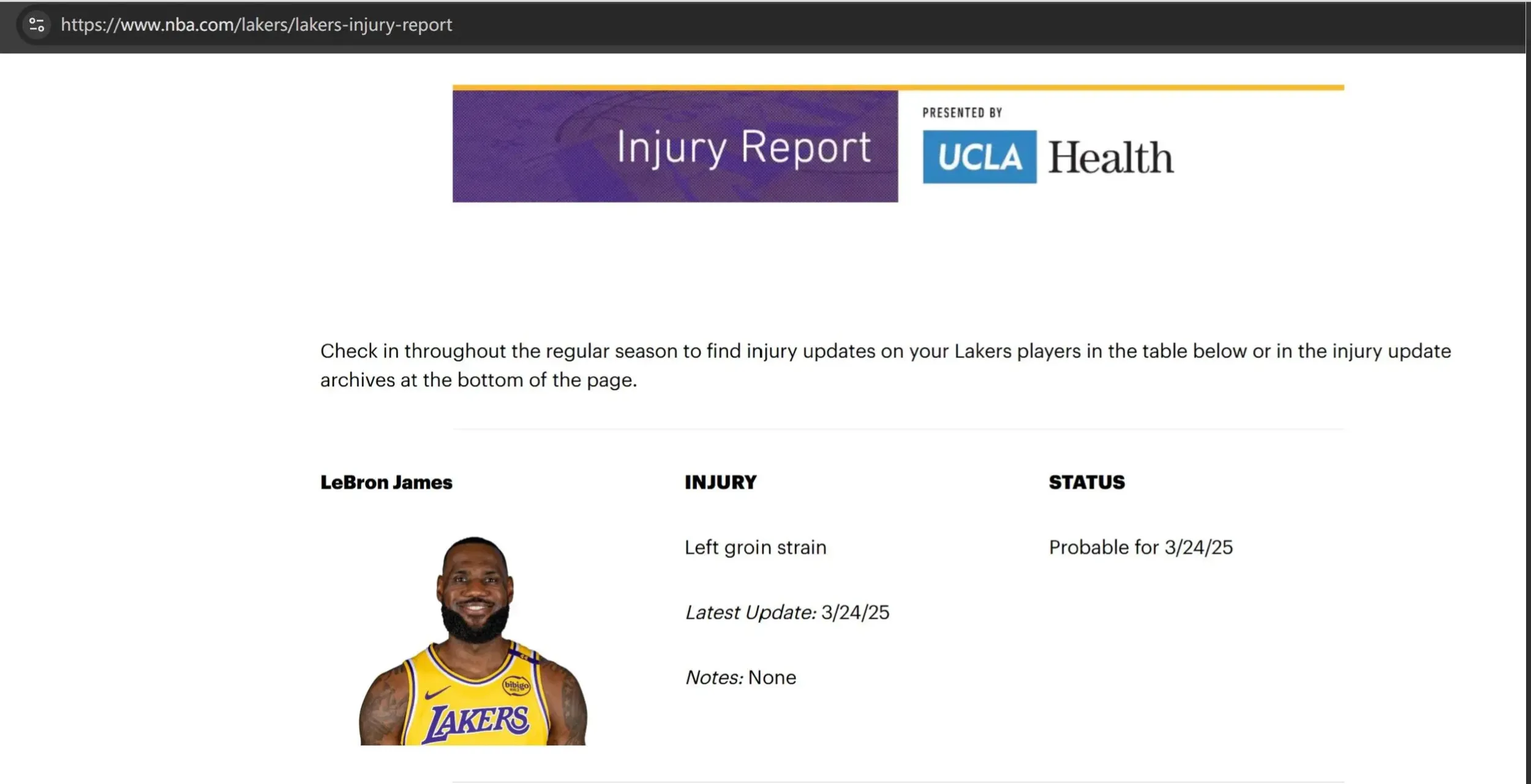Viewport: 1531px width, 784px height.
Task: Click the URL address field
Action: 766,24
